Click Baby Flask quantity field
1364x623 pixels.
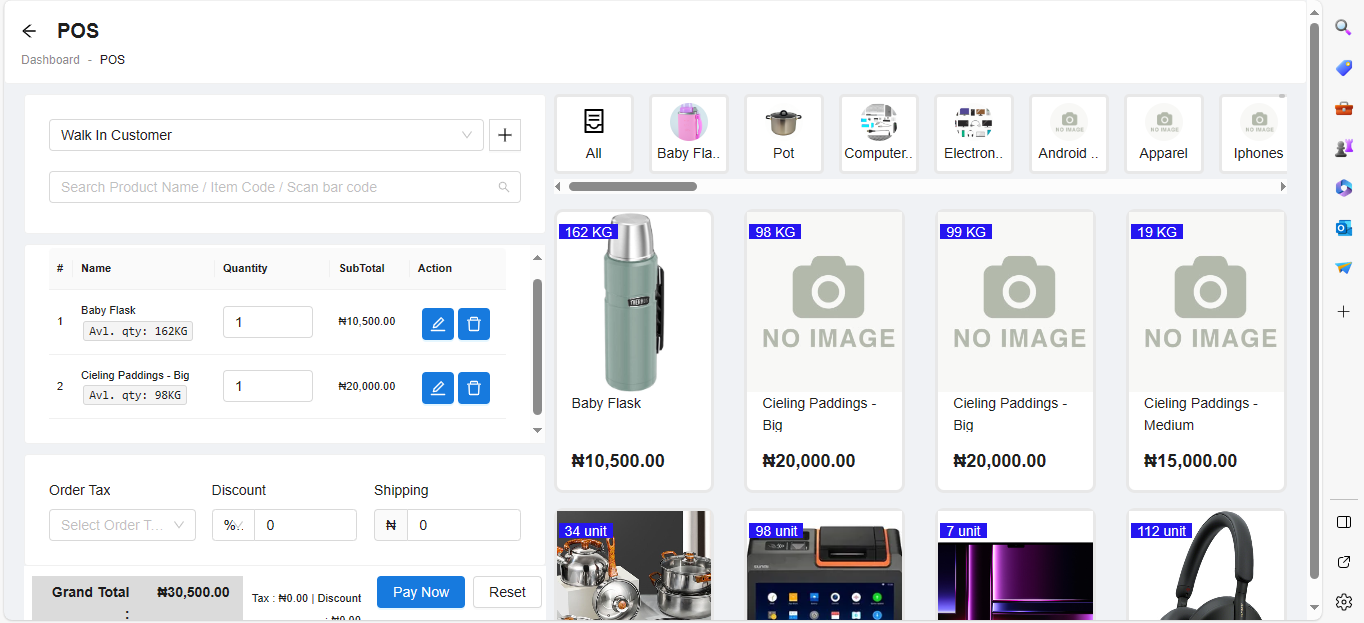pos(268,322)
